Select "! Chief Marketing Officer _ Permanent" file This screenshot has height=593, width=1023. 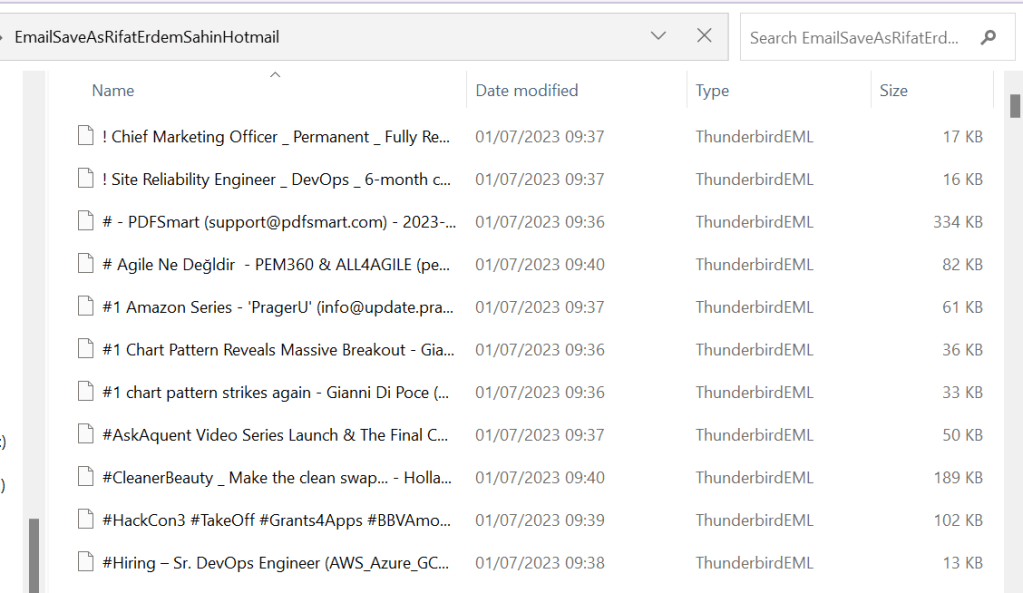point(276,136)
